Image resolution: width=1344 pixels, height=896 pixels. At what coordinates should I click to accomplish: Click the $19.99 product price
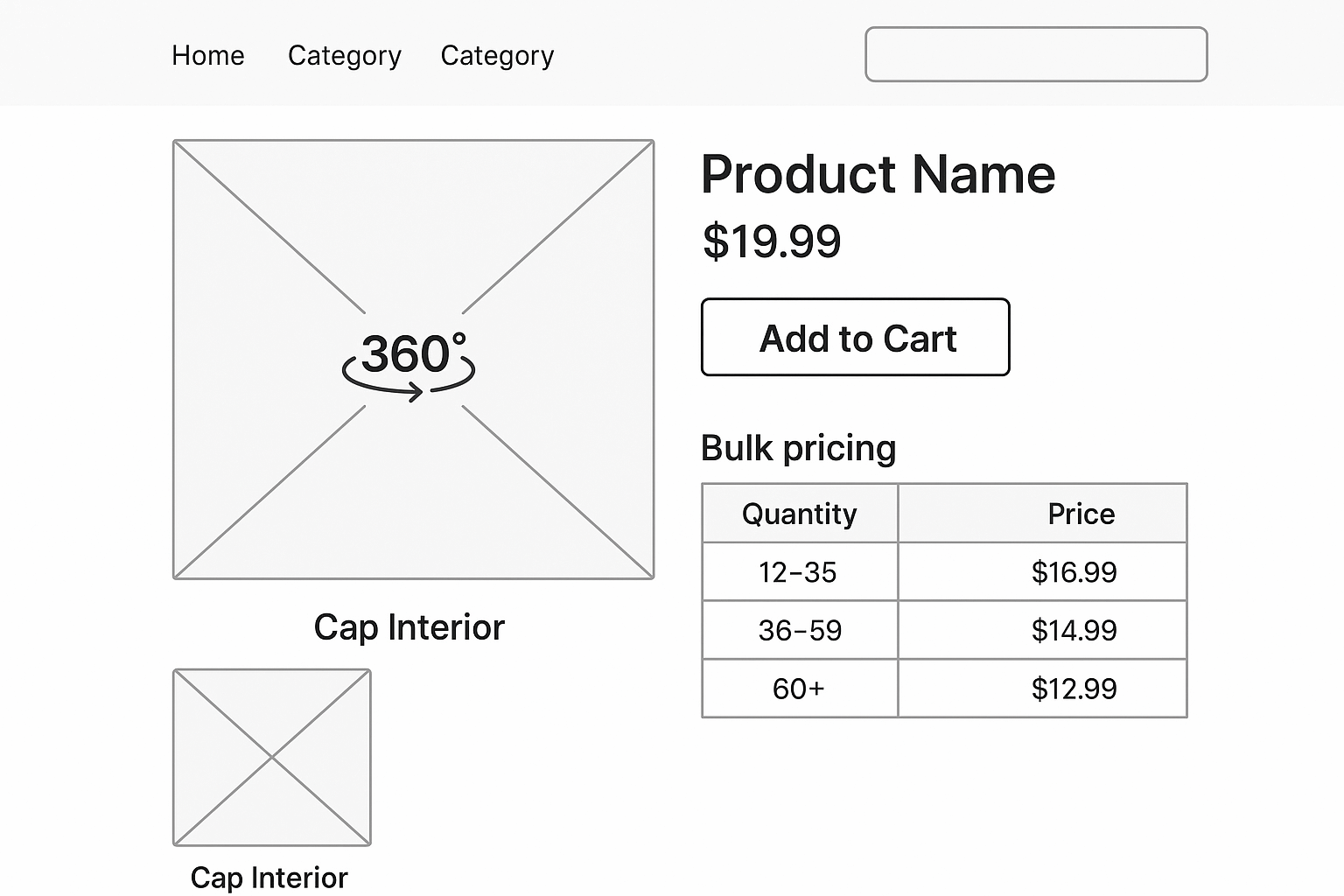[x=771, y=241]
